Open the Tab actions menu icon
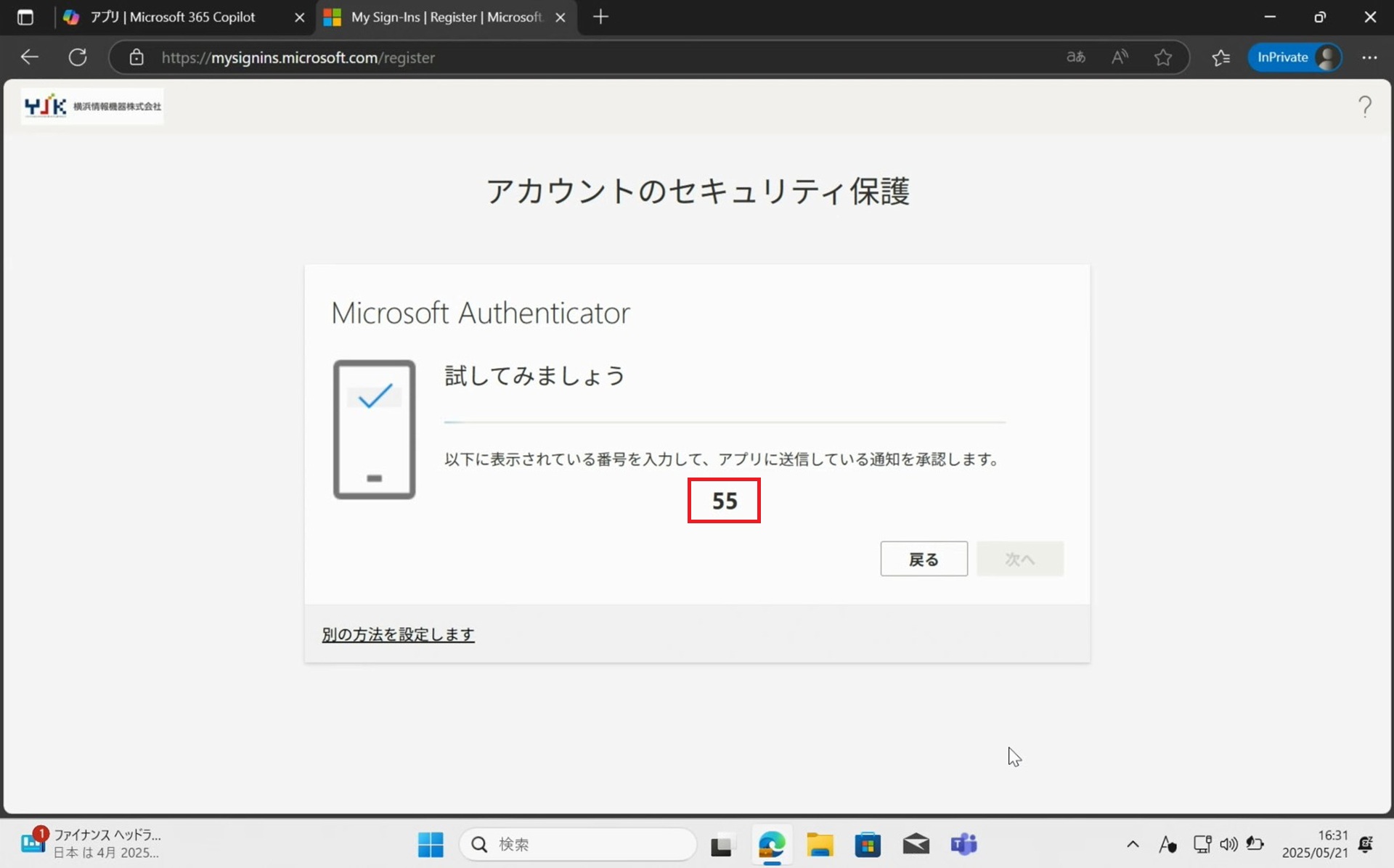Image resolution: width=1394 pixels, height=868 pixels. click(x=25, y=17)
